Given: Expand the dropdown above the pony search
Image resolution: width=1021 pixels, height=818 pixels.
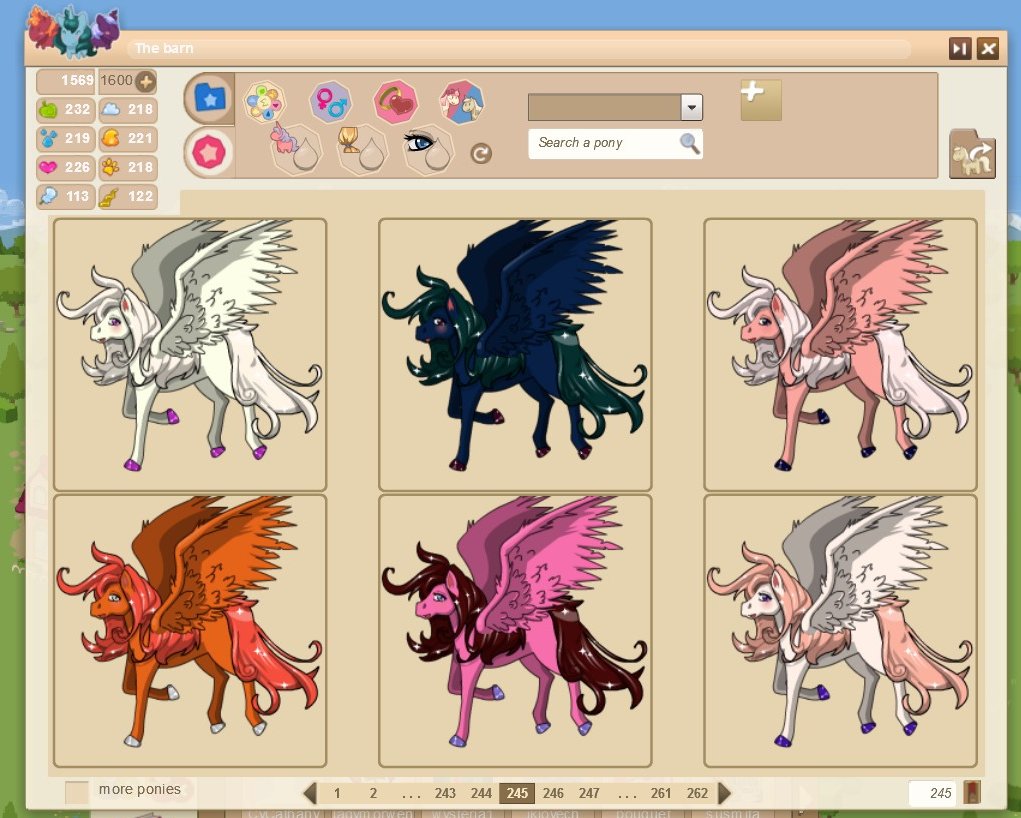Looking at the screenshot, I should click(691, 108).
